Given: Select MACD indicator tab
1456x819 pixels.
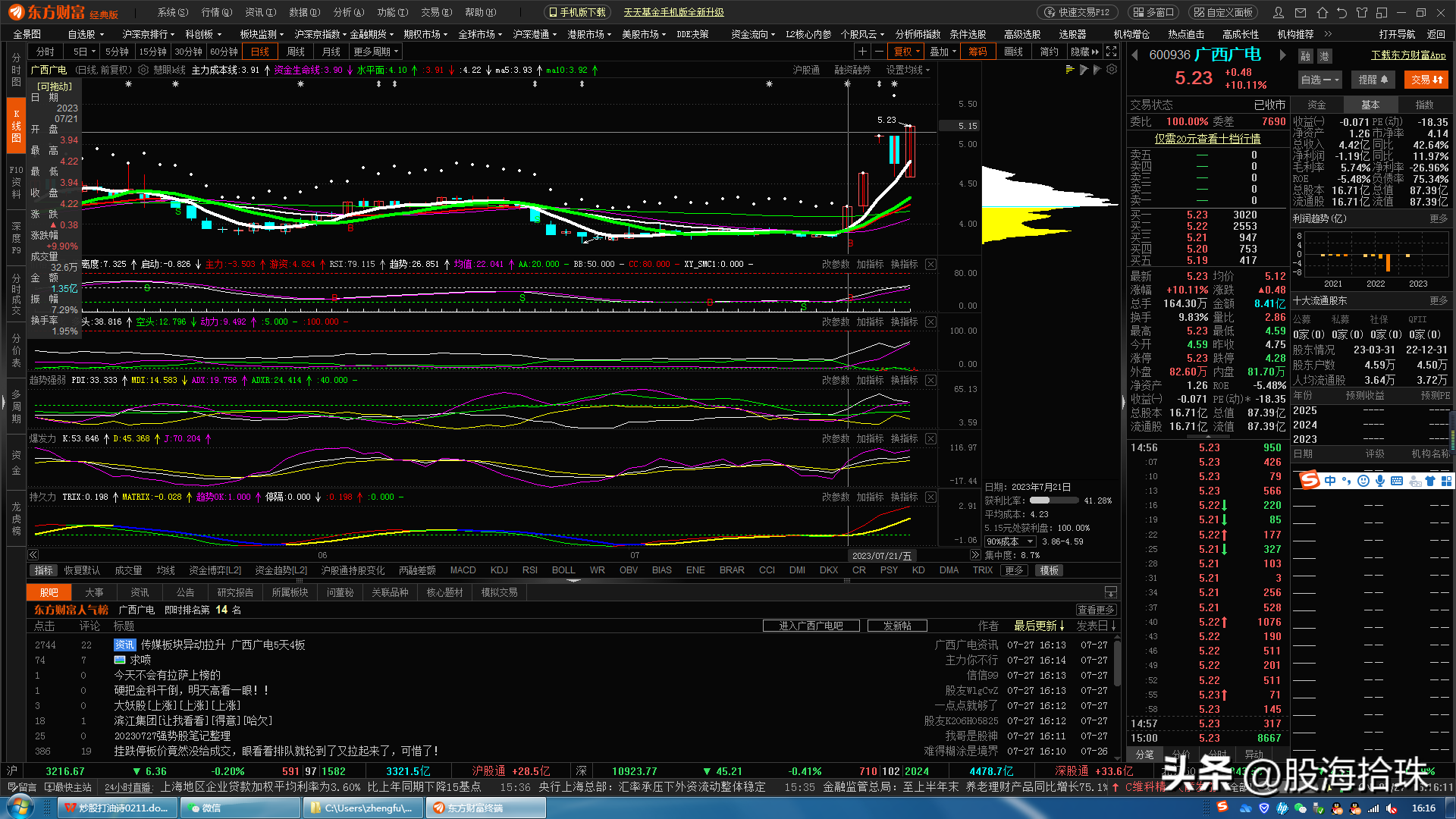Looking at the screenshot, I should point(463,570).
